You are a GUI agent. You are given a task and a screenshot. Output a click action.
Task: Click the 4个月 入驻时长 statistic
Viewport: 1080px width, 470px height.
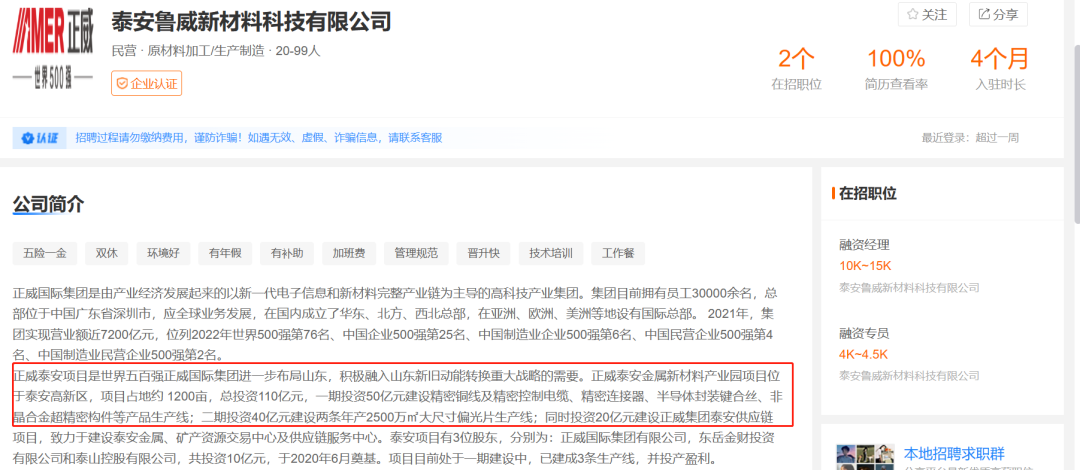pyautogui.click(x=1000, y=69)
